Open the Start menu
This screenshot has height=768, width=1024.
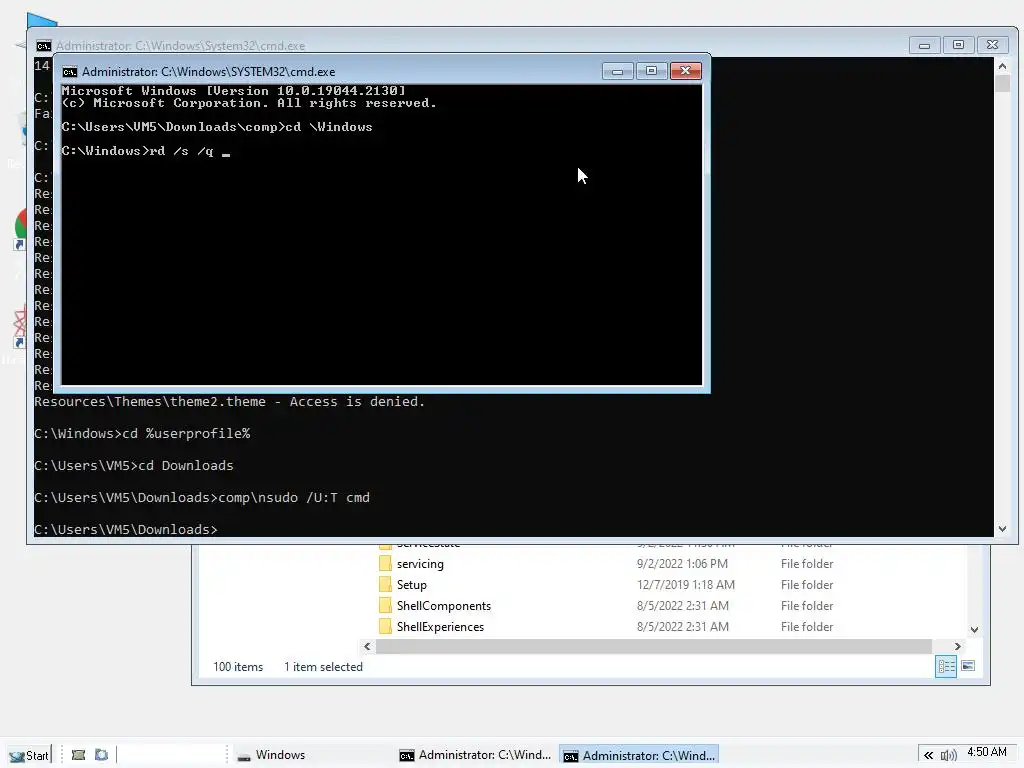pyautogui.click(x=30, y=755)
